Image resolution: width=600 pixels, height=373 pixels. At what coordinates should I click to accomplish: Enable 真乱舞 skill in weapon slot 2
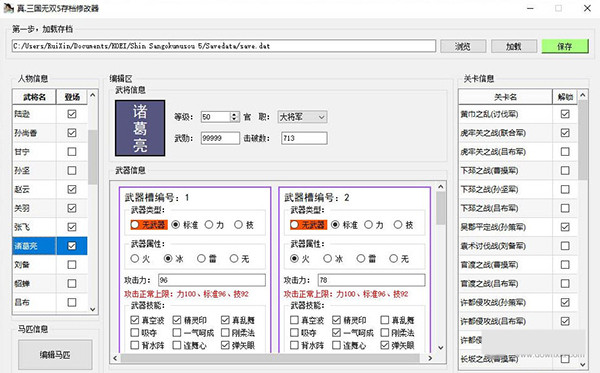tap(385, 320)
